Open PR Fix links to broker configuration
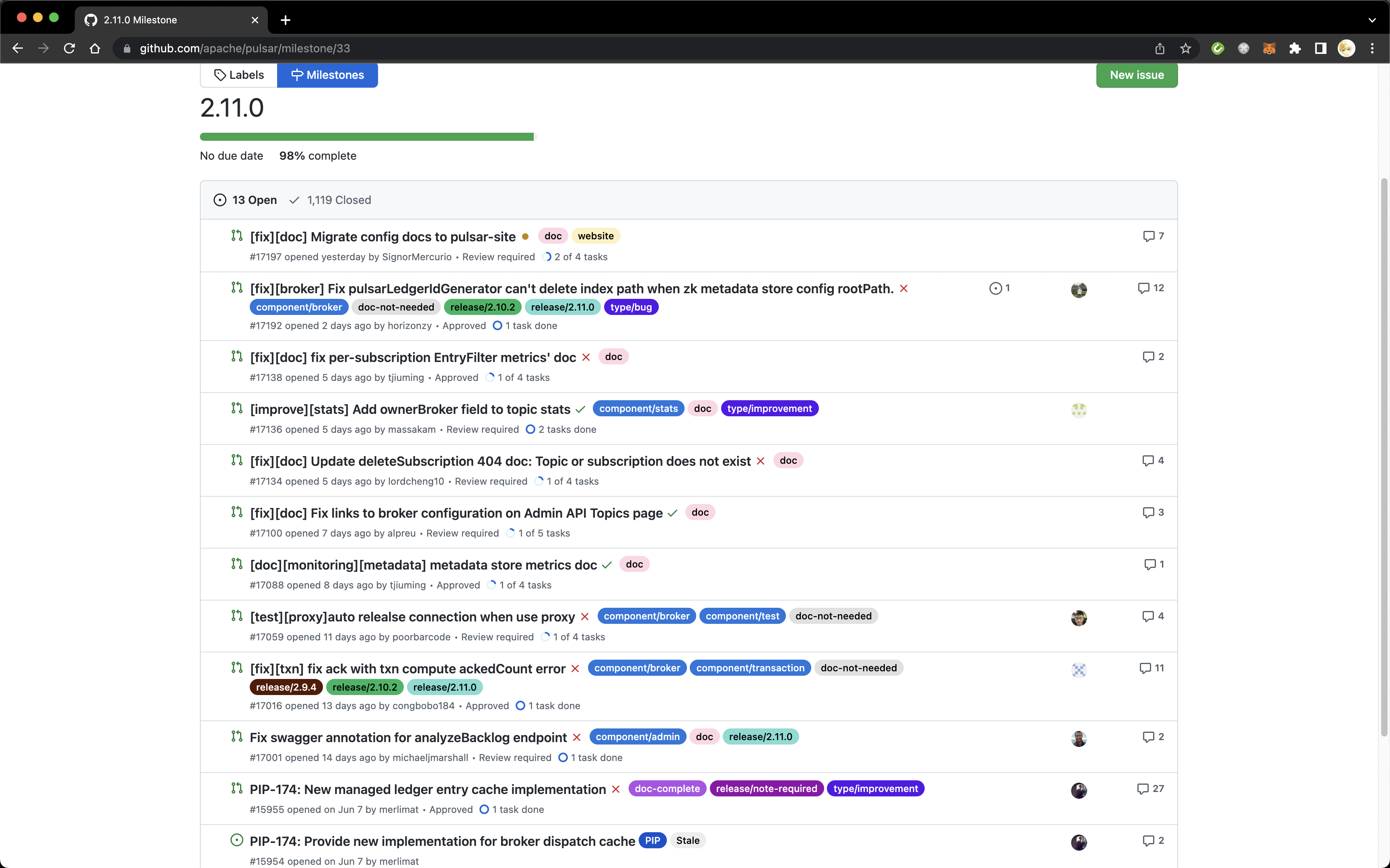 456,513
